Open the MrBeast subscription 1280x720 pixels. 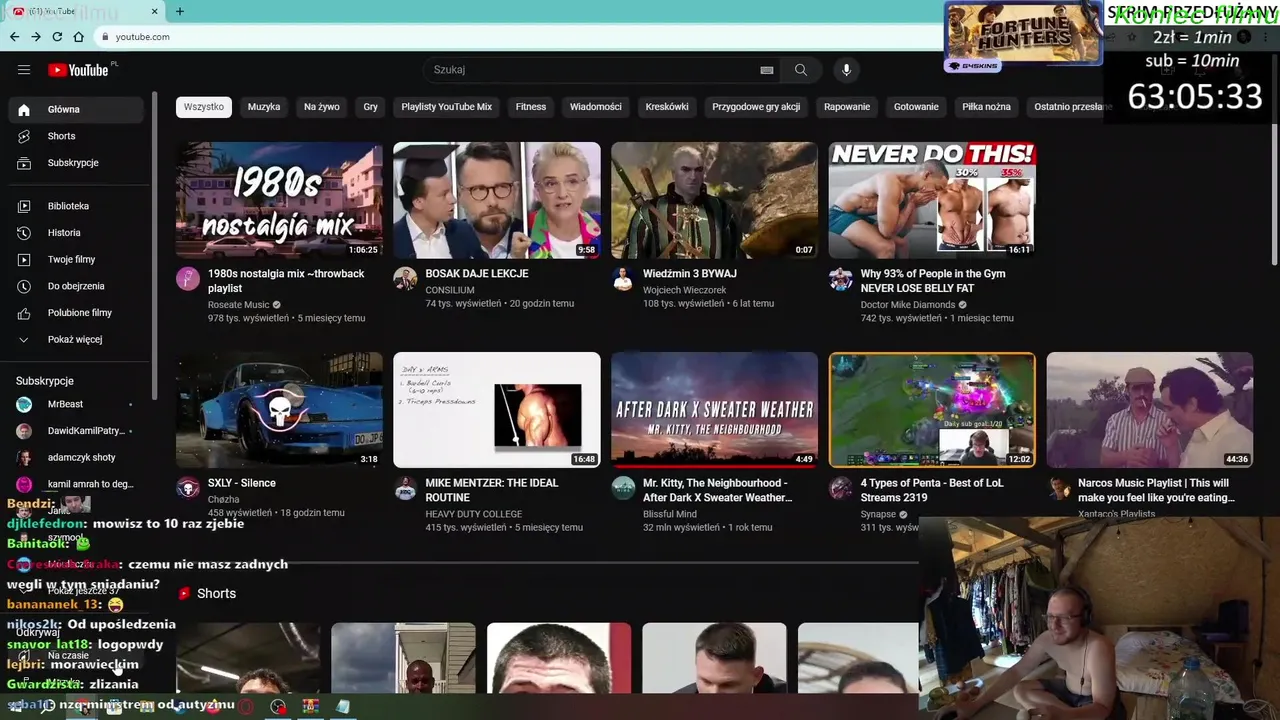(x=76, y=404)
